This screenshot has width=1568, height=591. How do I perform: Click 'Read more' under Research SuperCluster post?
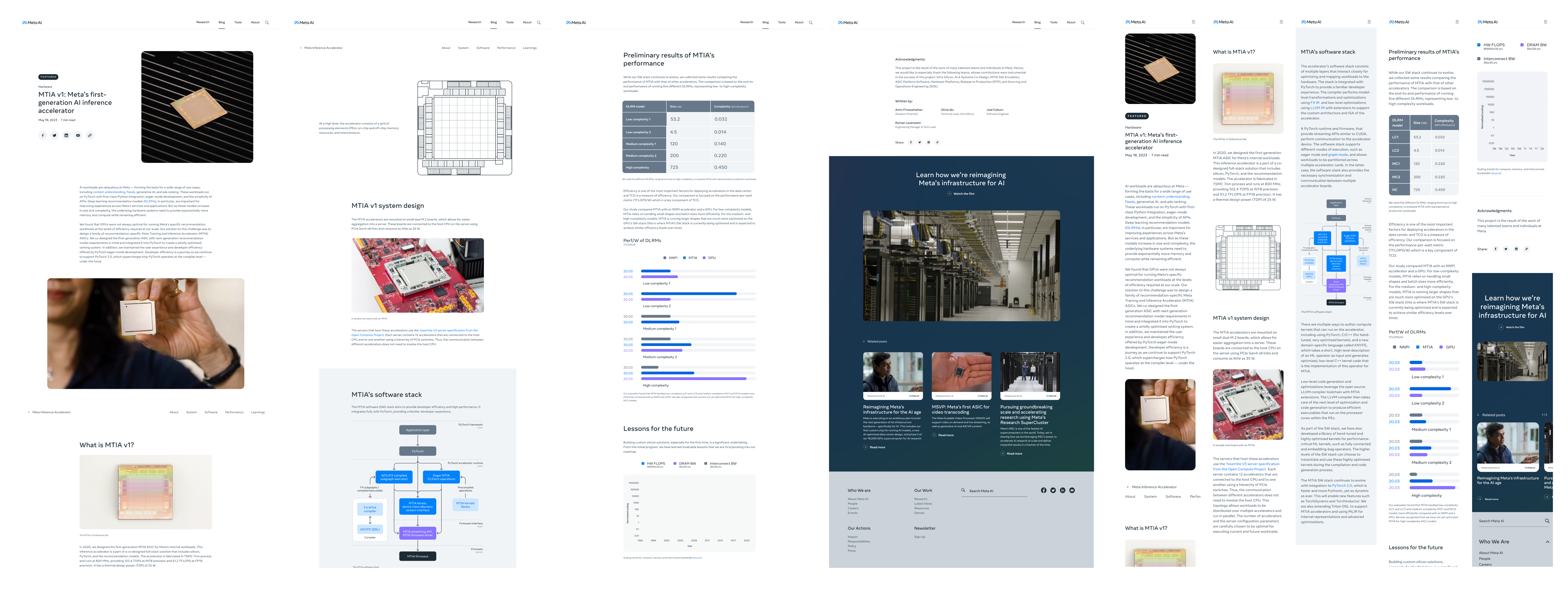pyautogui.click(x=1011, y=454)
